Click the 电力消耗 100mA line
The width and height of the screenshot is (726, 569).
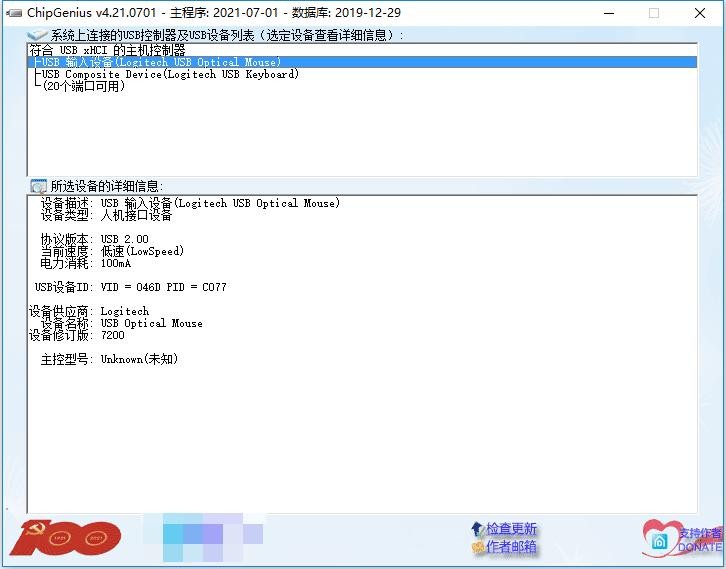(86, 263)
